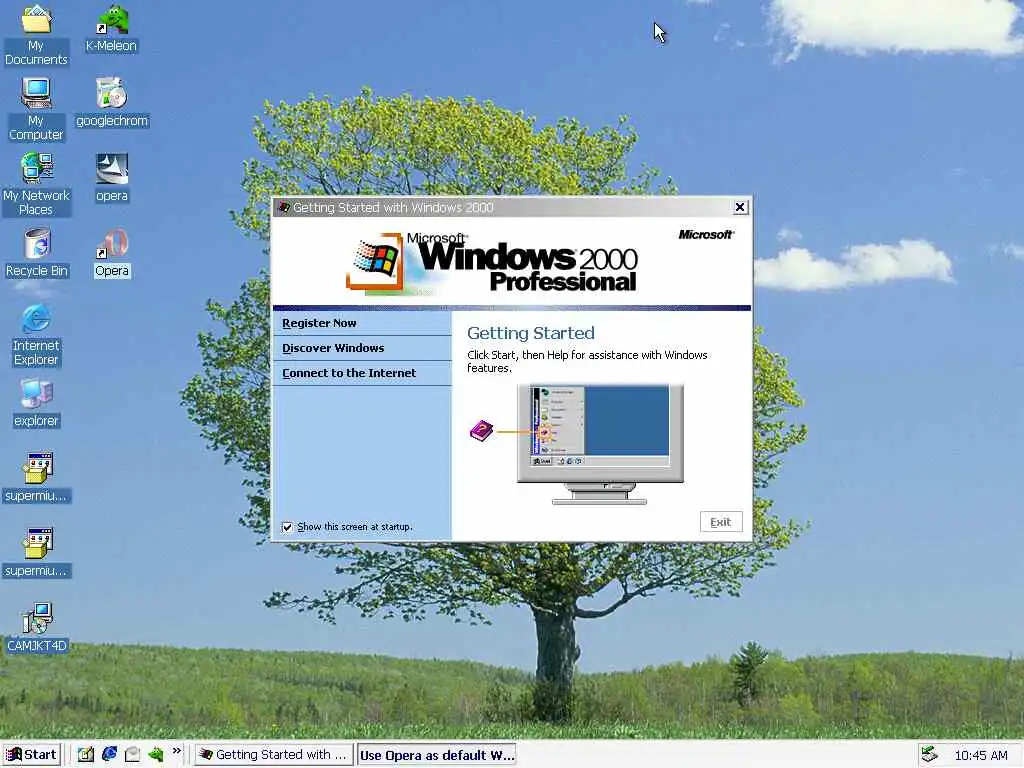This screenshot has width=1024, height=768.
Task: Select the CAMJKT4D desktop icon
Action: click(37, 628)
